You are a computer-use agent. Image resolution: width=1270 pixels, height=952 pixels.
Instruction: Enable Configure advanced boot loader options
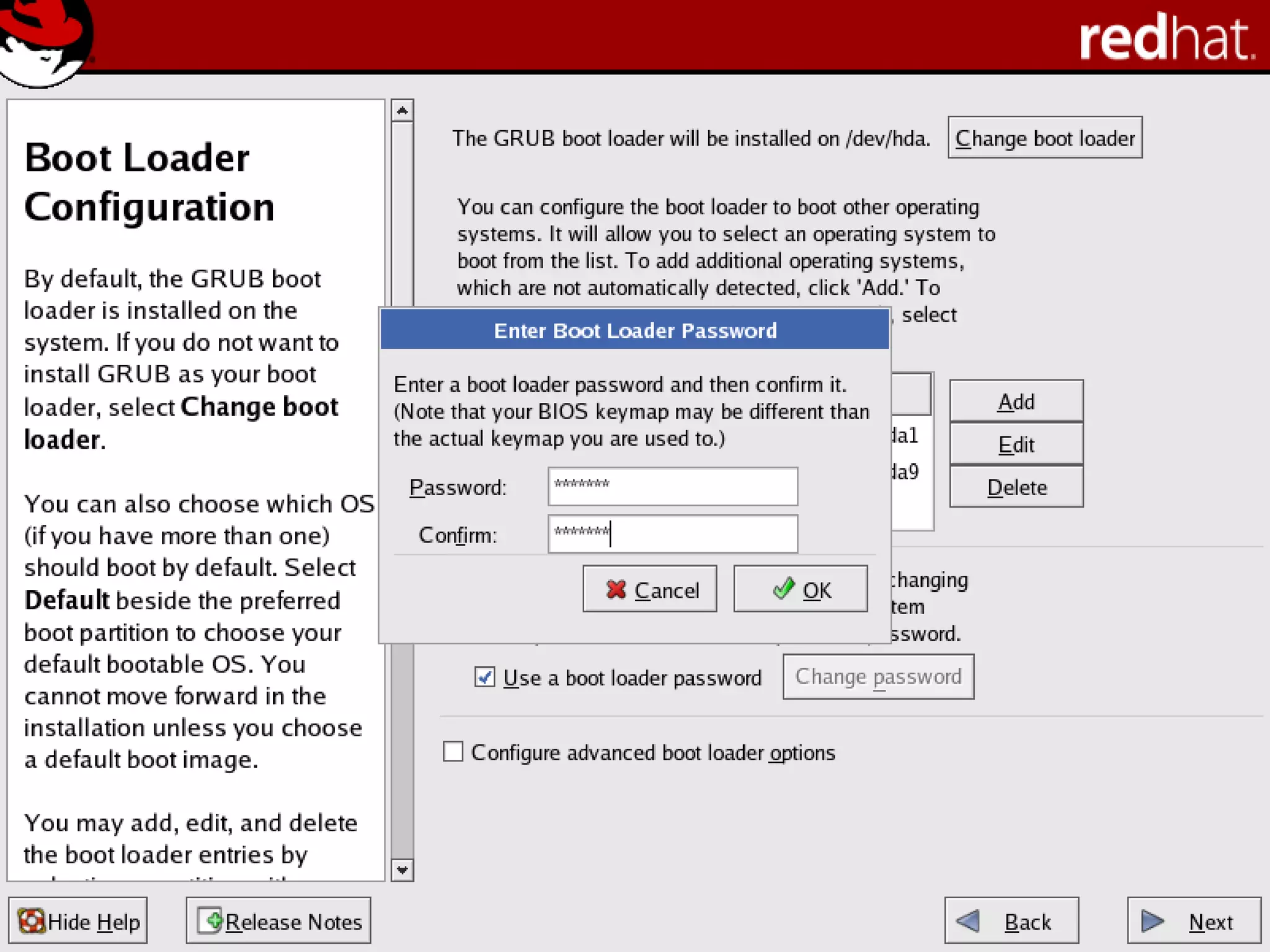453,751
